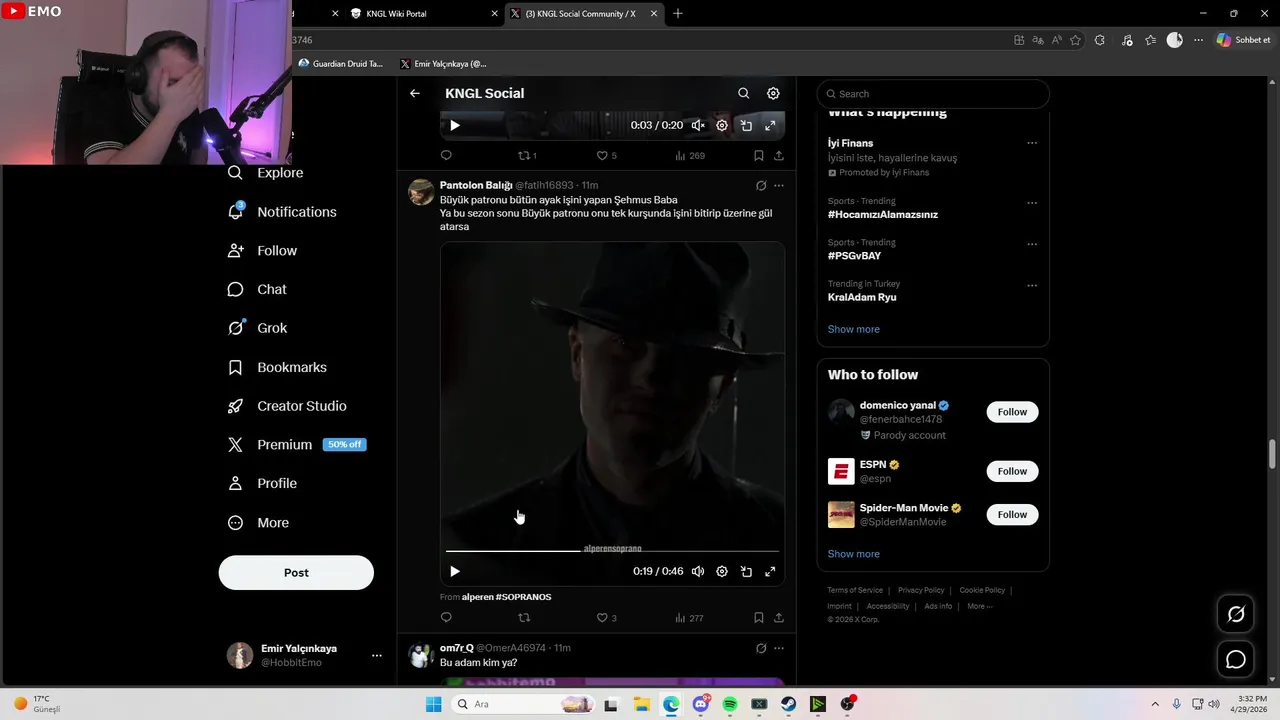
Task: Open Copilot Sohbet et button
Action: pos(1243,40)
